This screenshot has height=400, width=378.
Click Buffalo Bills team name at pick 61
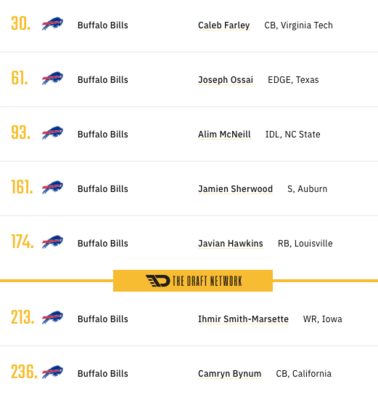pyautogui.click(x=103, y=80)
